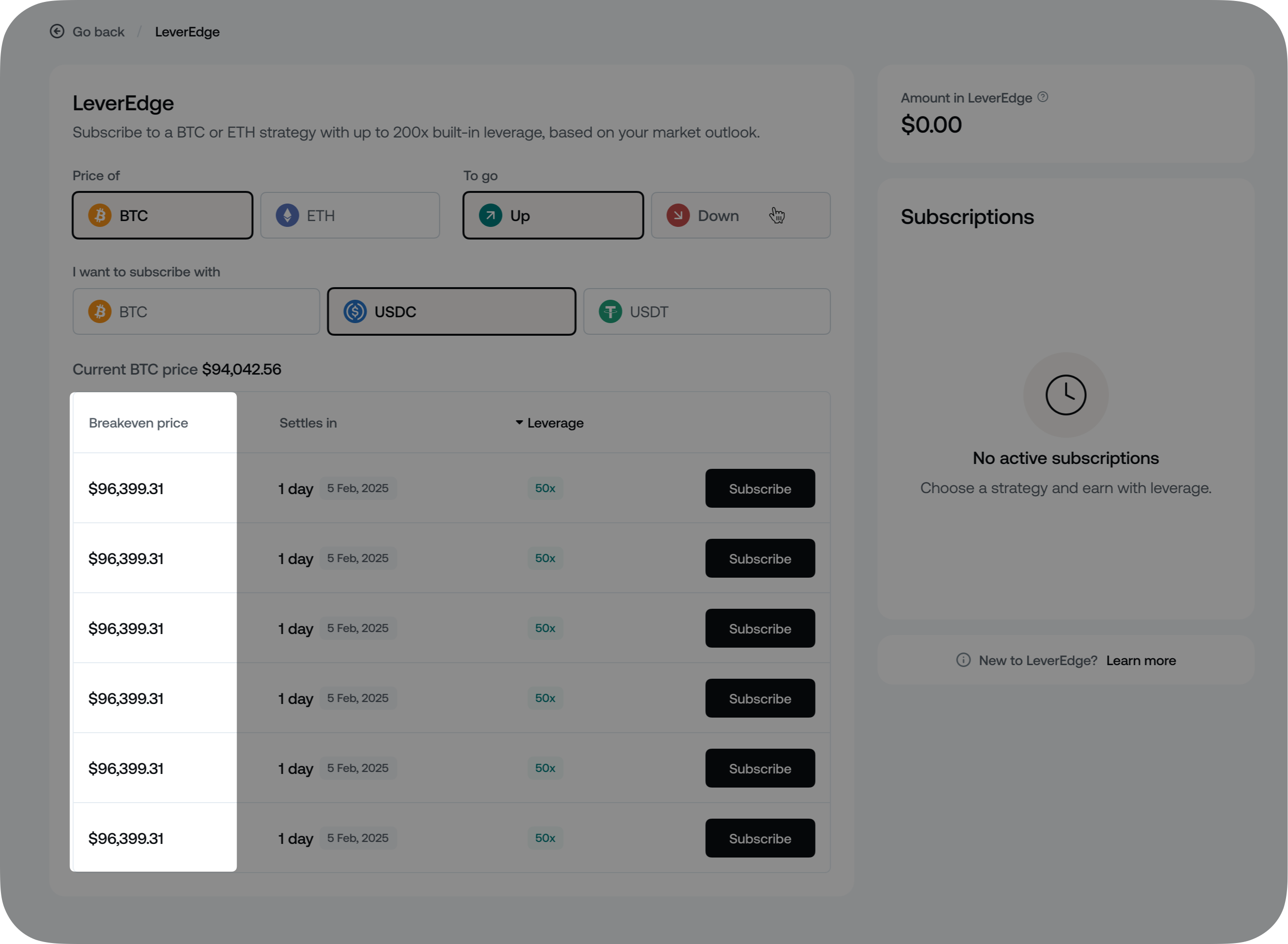Click Subscribe in the last strategy row
Image resolution: width=1288 pixels, height=944 pixels.
[x=760, y=838]
